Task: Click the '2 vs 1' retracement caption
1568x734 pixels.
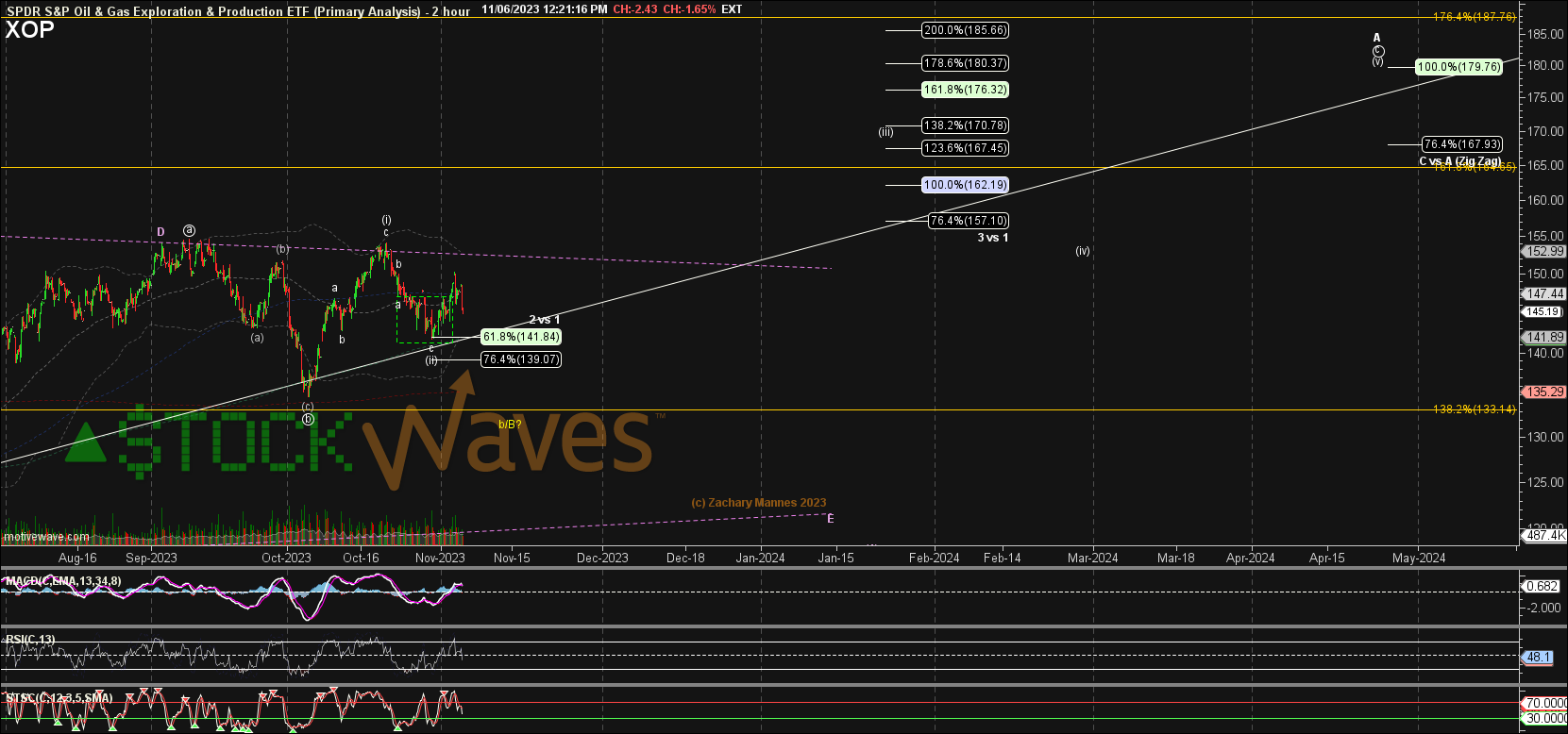Action: click(x=544, y=320)
